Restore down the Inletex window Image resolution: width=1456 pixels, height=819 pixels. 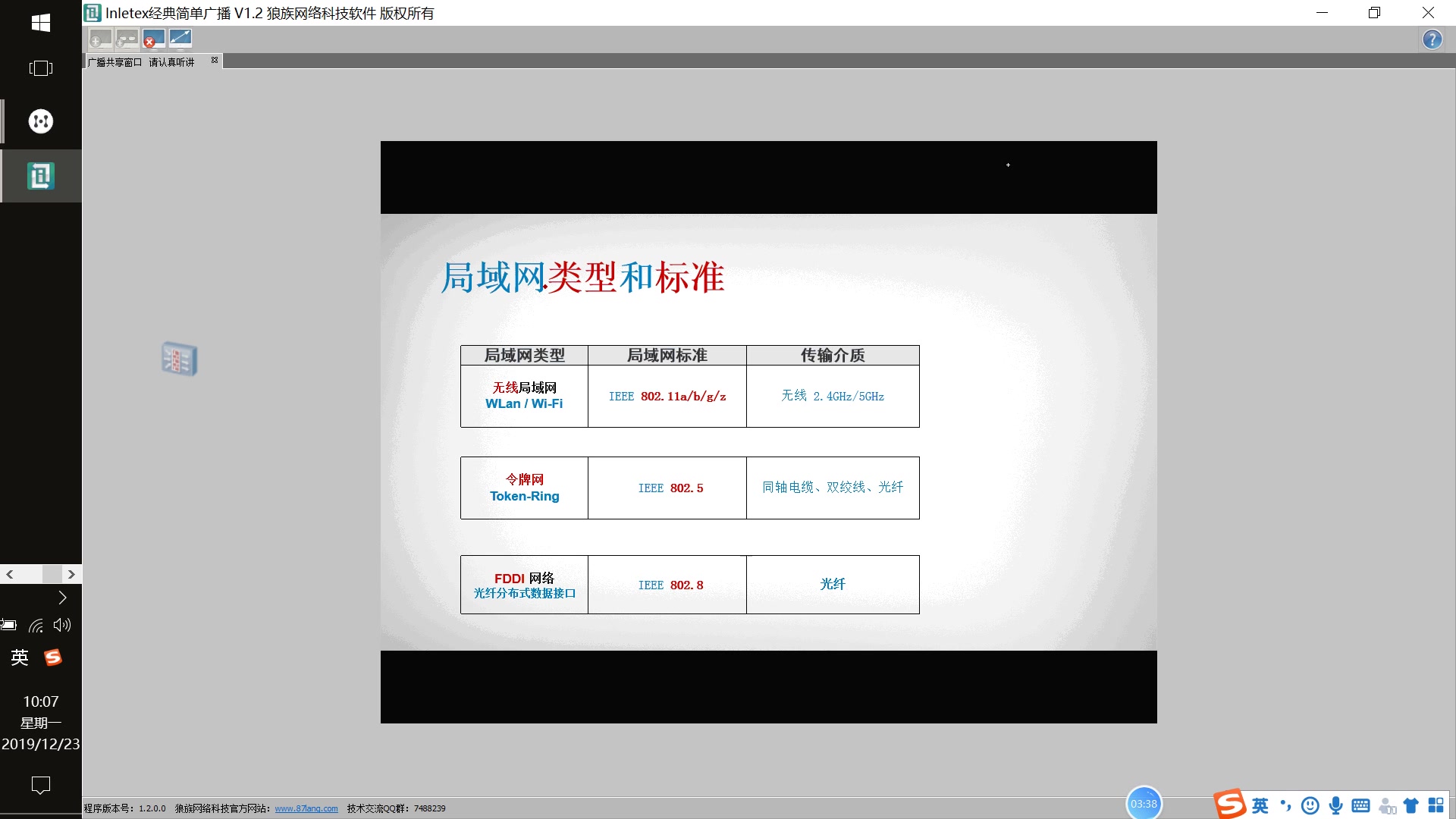click(x=1374, y=13)
